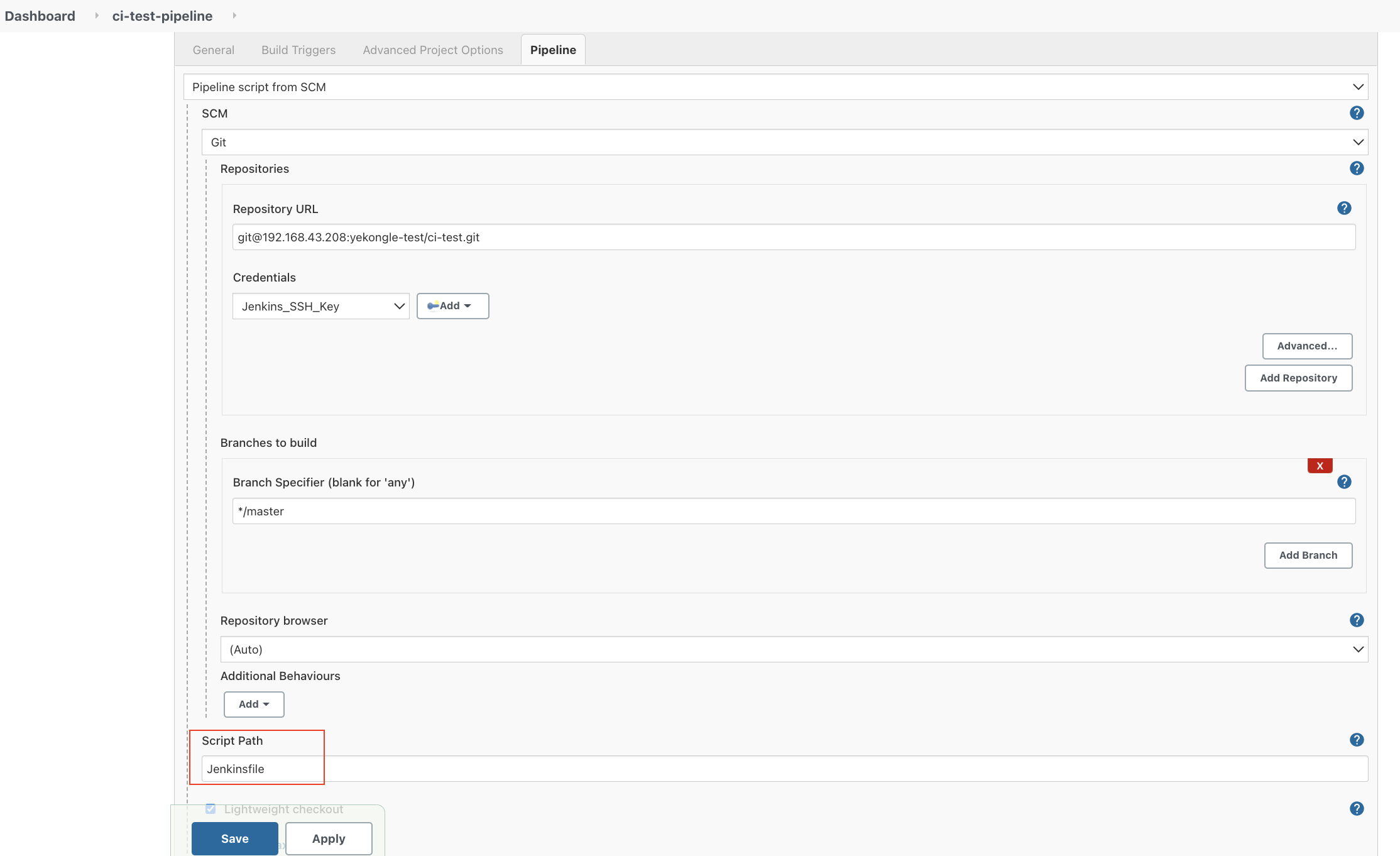Open Script Path help icon
Image resolution: width=1400 pixels, height=856 pixels.
(1357, 740)
